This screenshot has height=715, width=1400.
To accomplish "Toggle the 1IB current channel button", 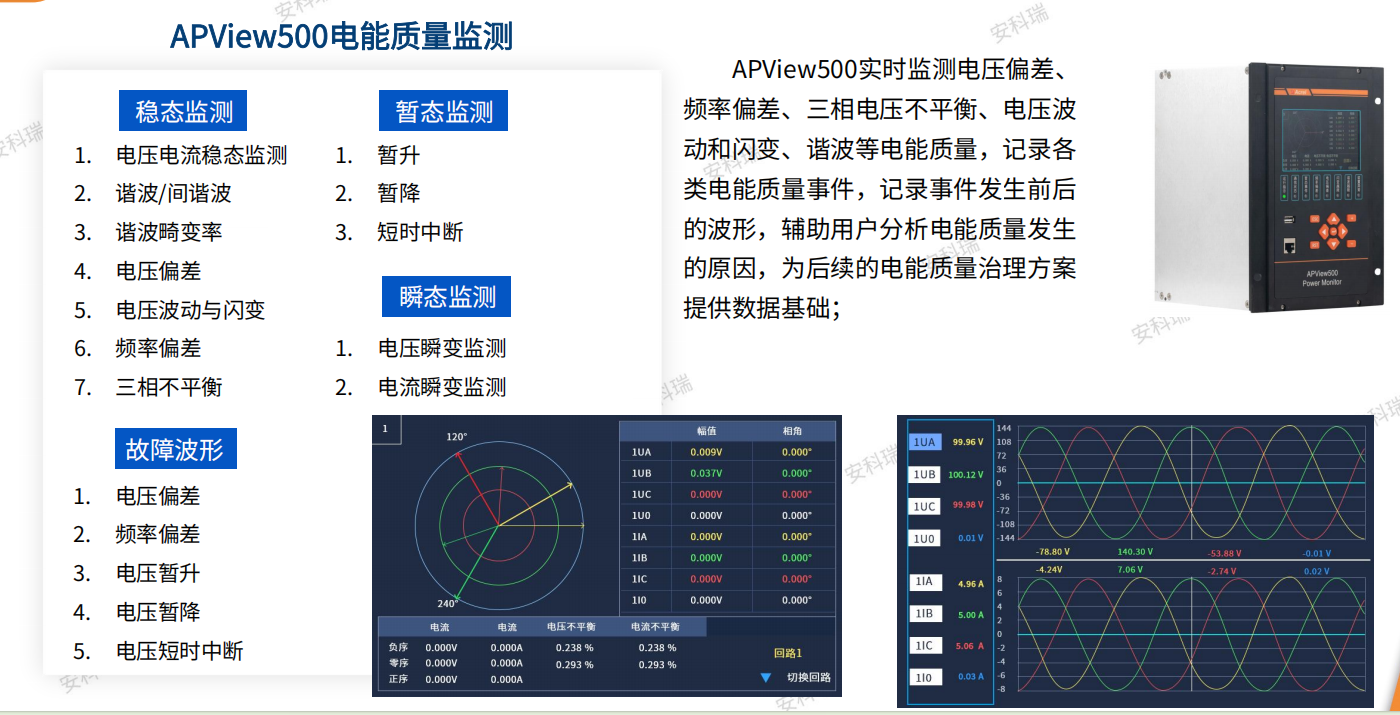I will (925, 614).
